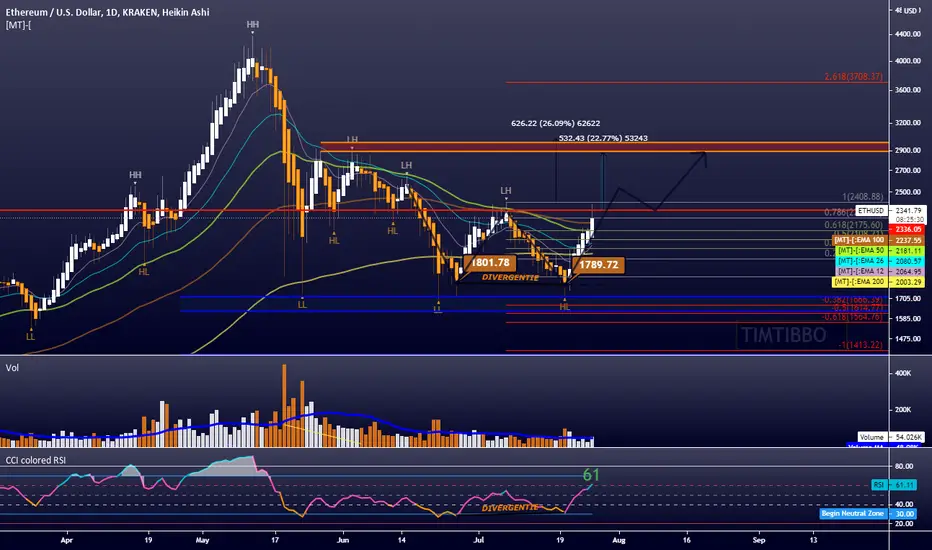The image size is (932, 550).
Task: Click DIVERGENTIE text in the RSI pane
Action: tap(510, 508)
